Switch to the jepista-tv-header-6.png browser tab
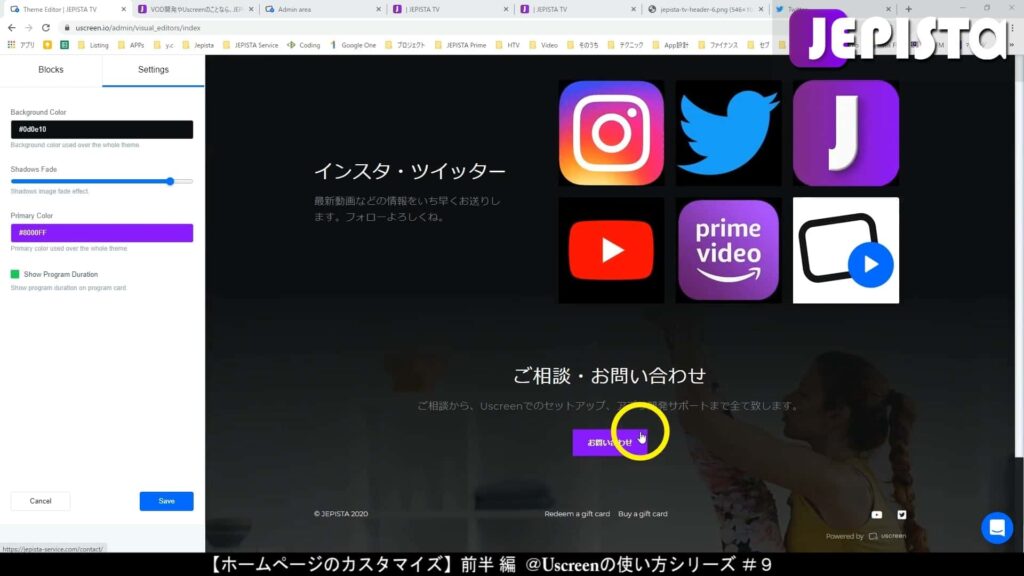This screenshot has height=576, width=1024. coord(705,9)
